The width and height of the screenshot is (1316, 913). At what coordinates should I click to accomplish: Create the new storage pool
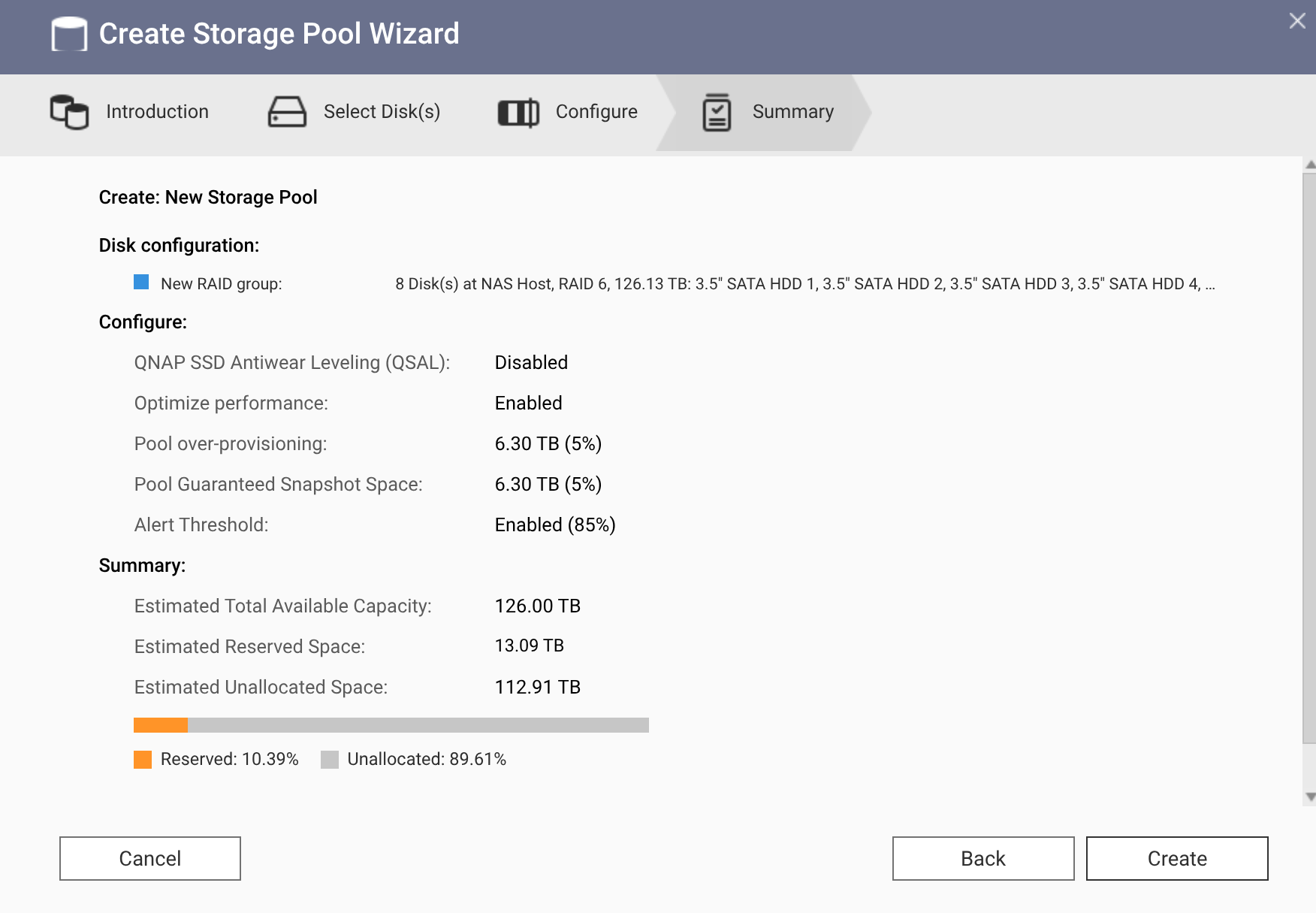1177,858
